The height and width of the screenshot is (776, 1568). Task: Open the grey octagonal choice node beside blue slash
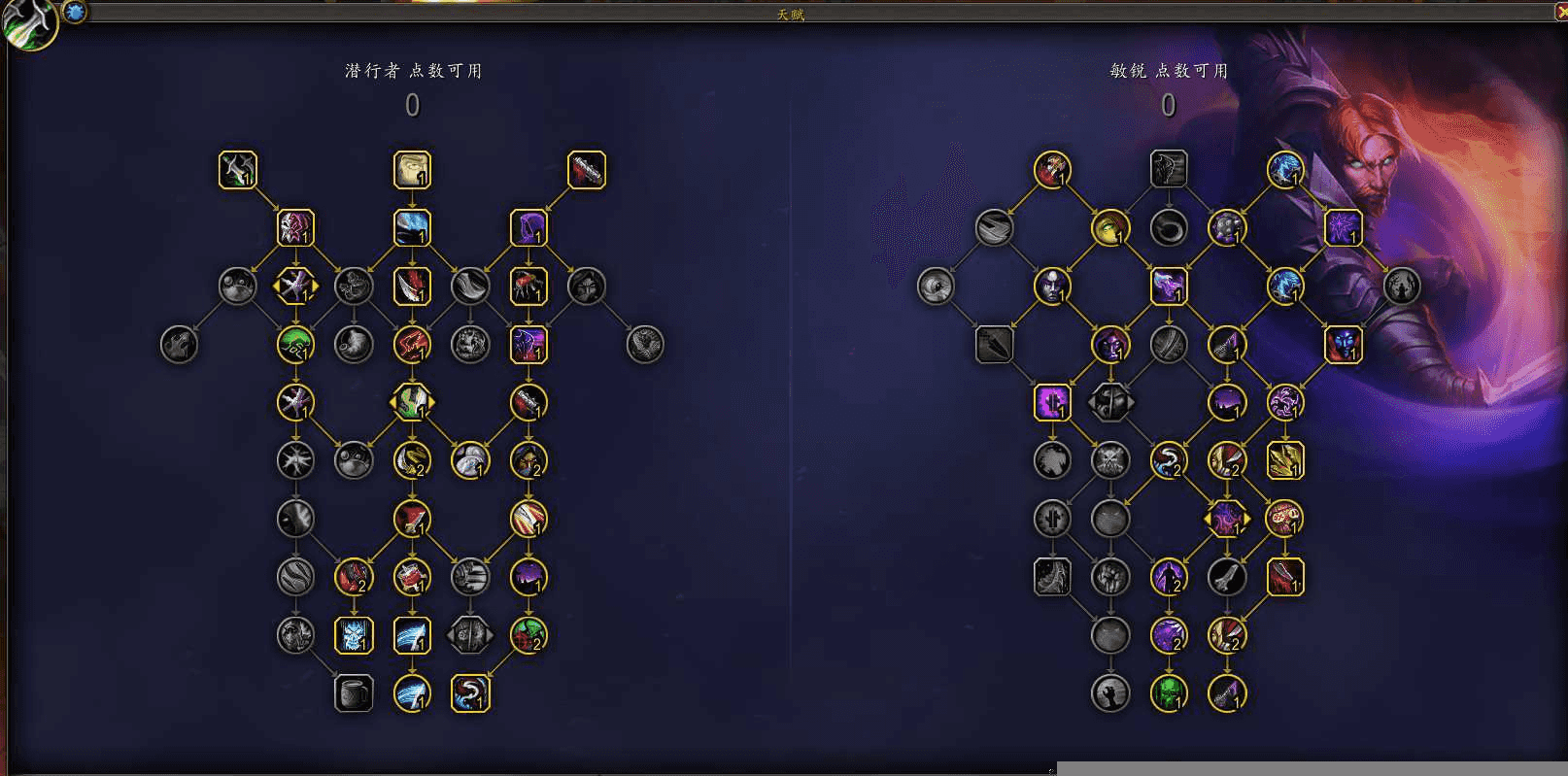coord(470,636)
